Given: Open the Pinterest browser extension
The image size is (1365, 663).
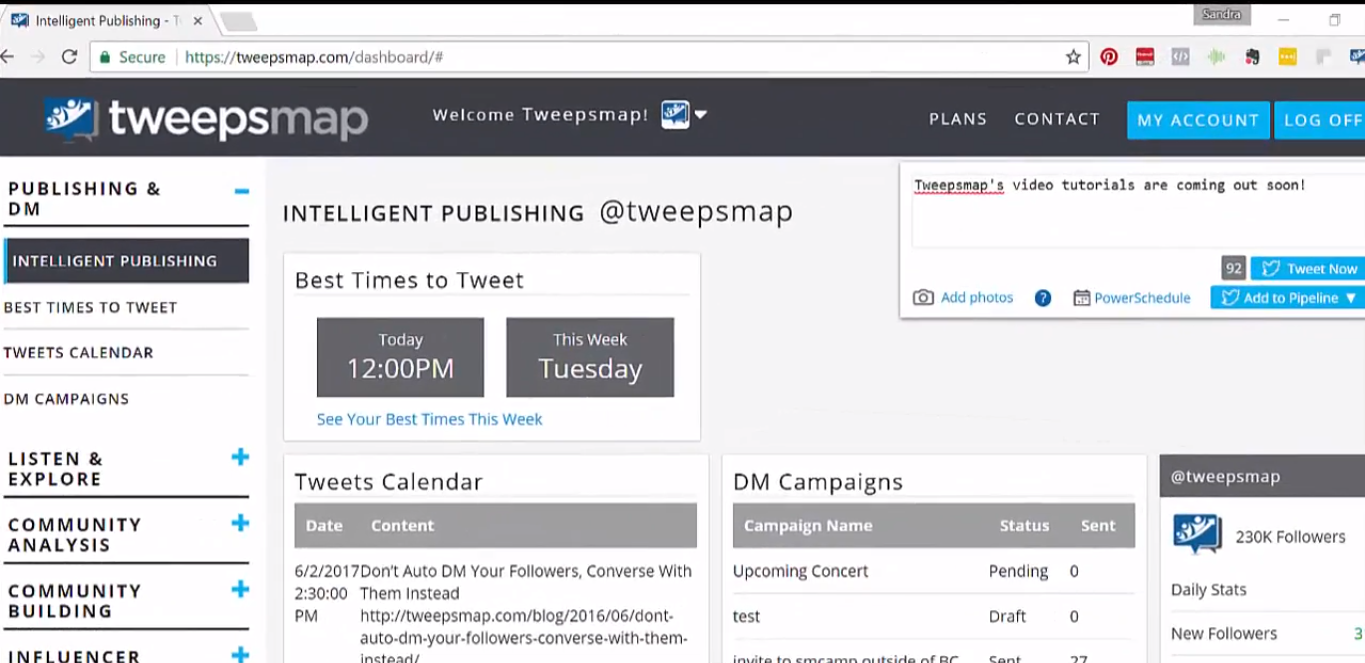Looking at the screenshot, I should [1109, 57].
